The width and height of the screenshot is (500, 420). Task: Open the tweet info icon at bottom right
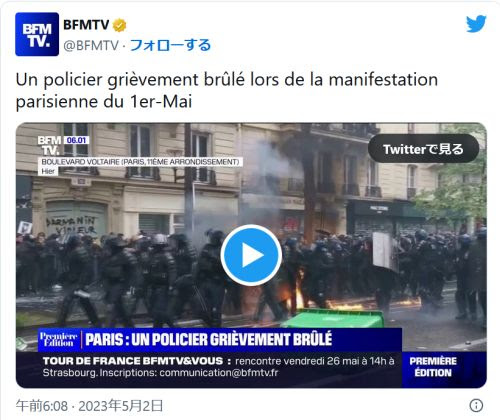click(476, 405)
